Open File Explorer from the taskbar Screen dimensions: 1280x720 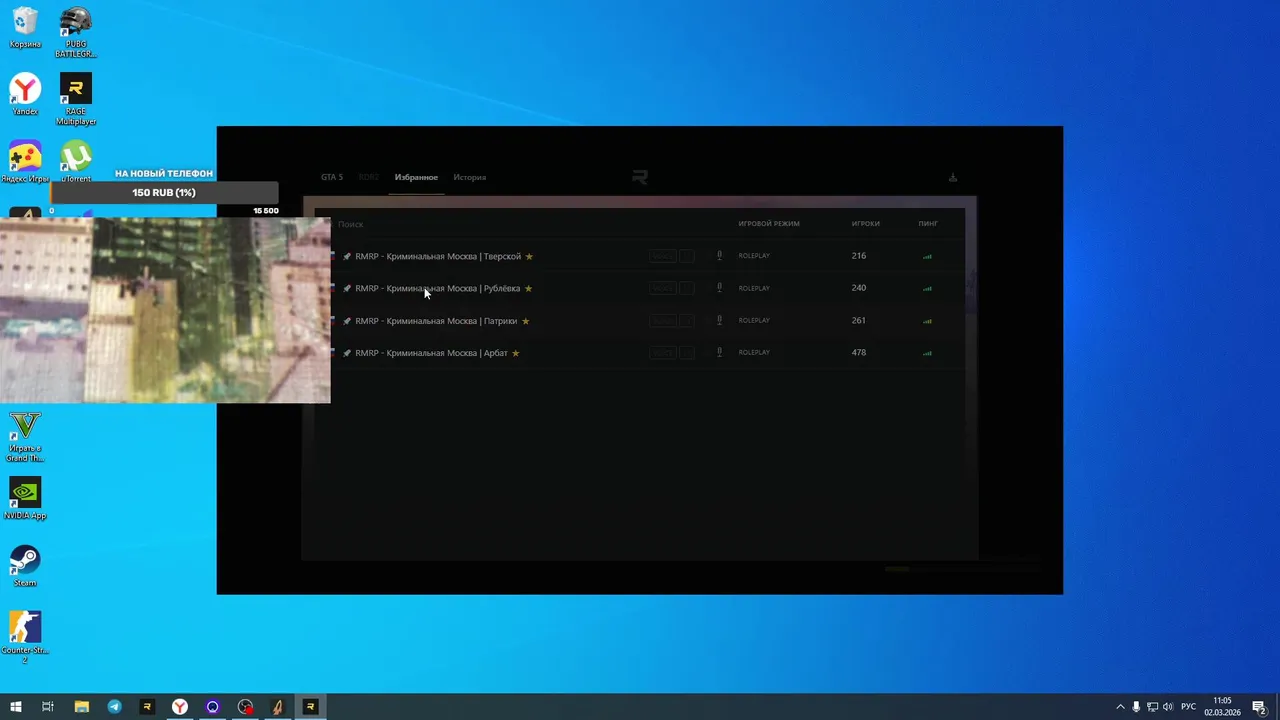coord(82,707)
